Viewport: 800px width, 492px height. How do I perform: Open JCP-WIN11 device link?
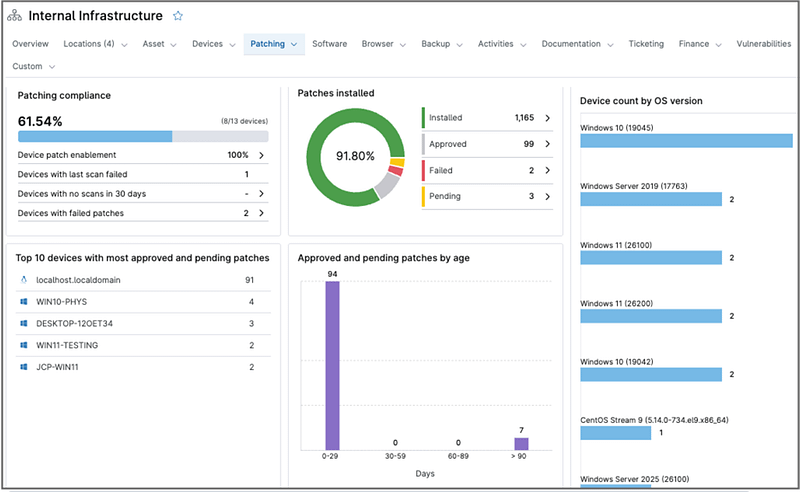click(57, 367)
